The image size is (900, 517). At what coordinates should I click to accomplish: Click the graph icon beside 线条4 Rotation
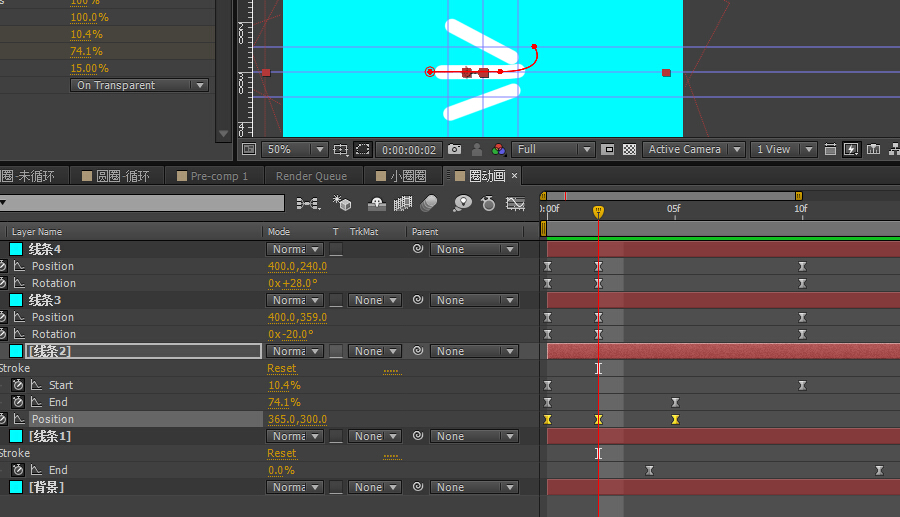20,283
